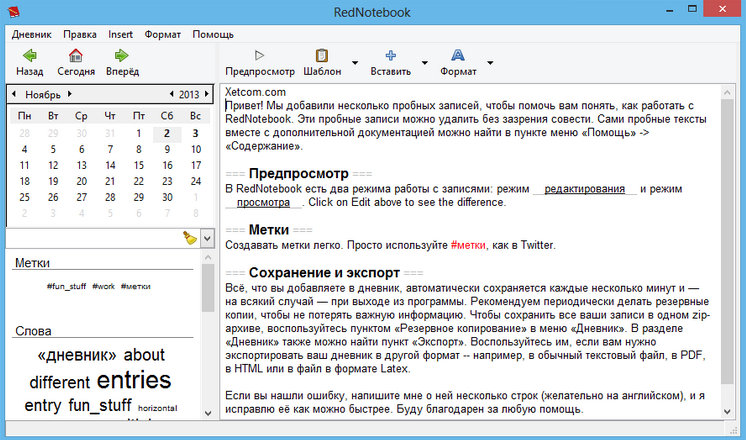Select November 2 in calendar
This screenshot has width=746, height=440.
[x=167, y=133]
